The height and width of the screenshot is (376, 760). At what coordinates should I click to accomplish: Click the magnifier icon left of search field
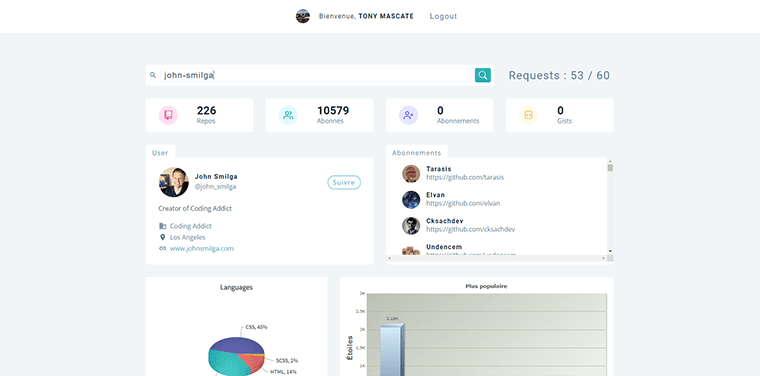coord(153,75)
